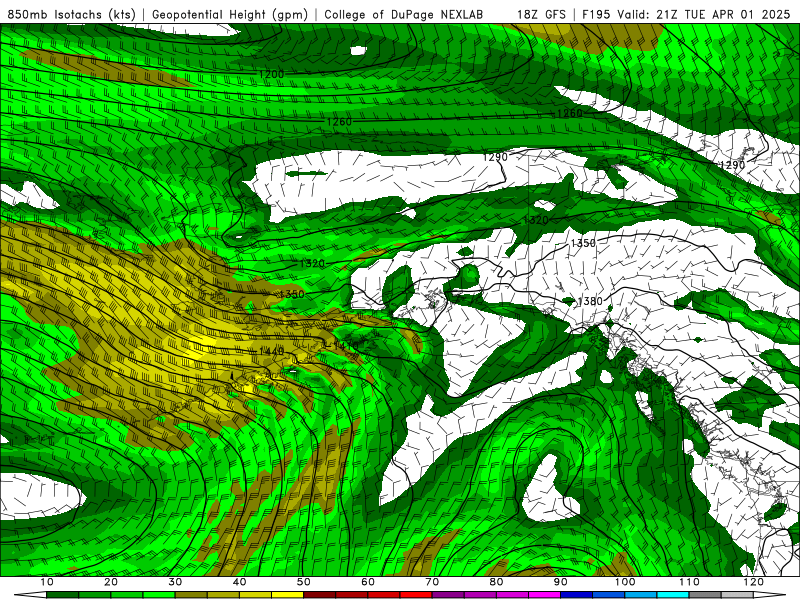Click the bright yellow swatch in the colorbar
800x600 pixels.
(287, 595)
